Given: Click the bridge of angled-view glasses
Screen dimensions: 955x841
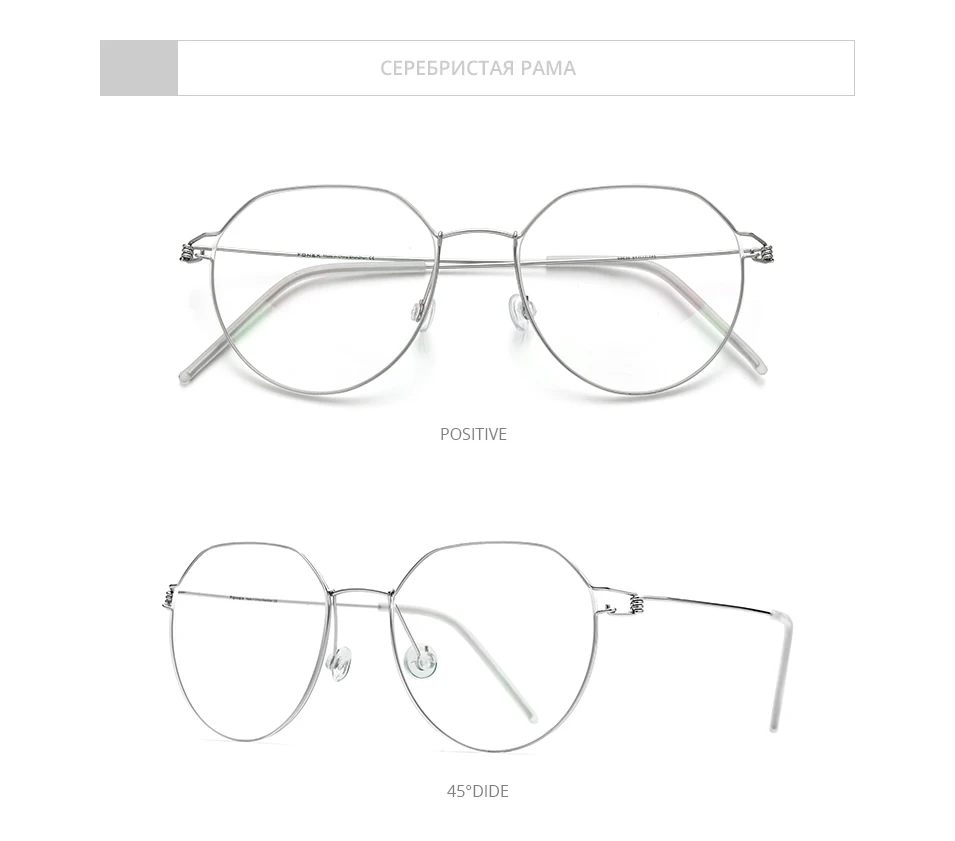Looking at the screenshot, I should (x=361, y=592).
